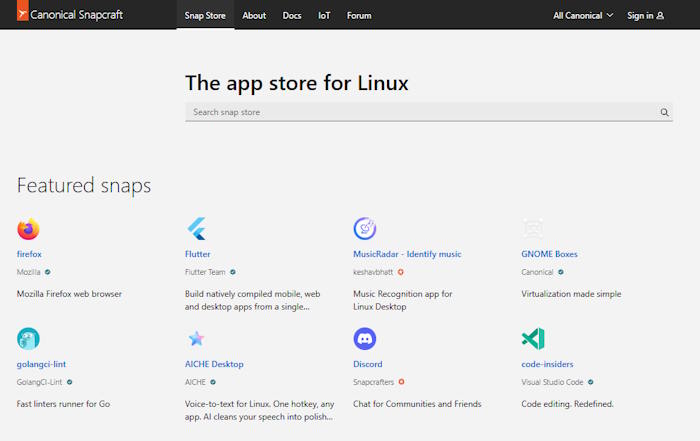
Task: Click the Visual Studio Code publisher name
Action: (x=552, y=382)
